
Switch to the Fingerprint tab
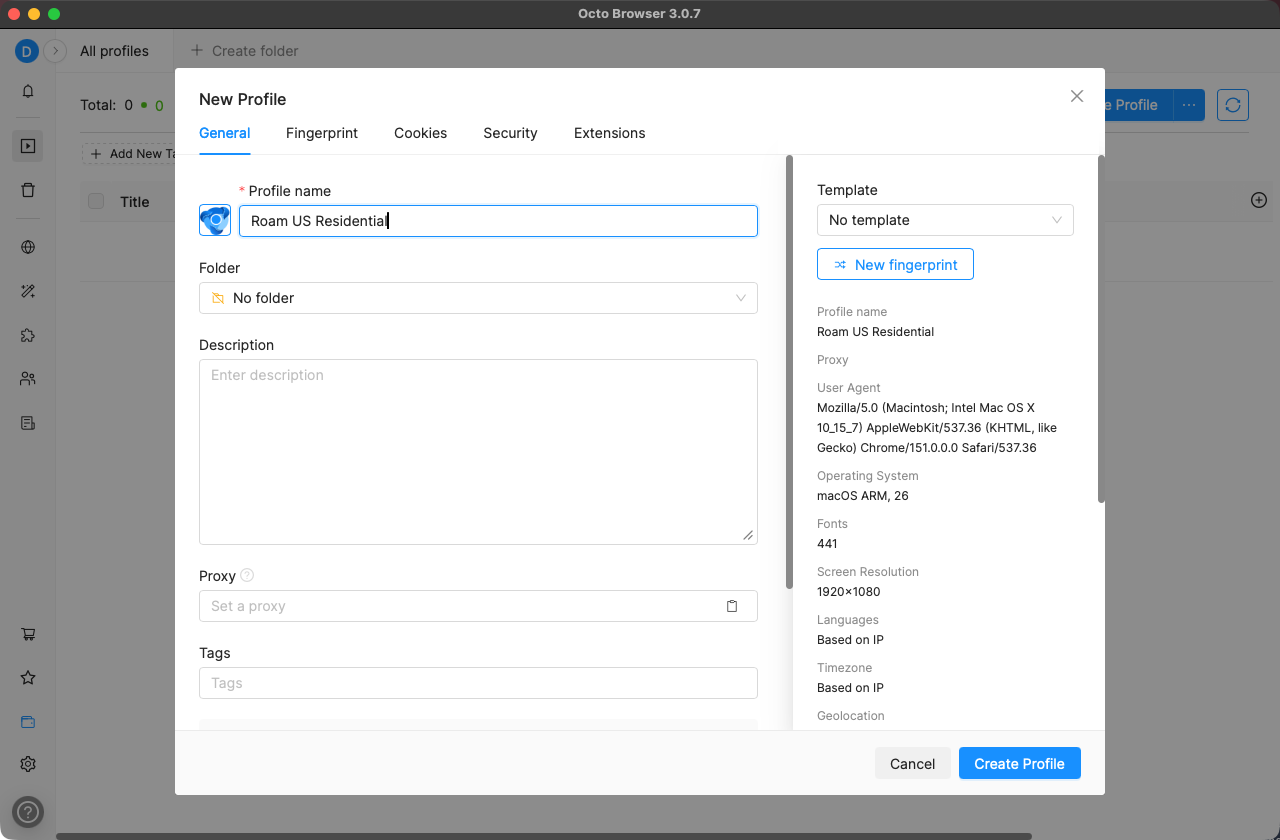click(x=322, y=133)
